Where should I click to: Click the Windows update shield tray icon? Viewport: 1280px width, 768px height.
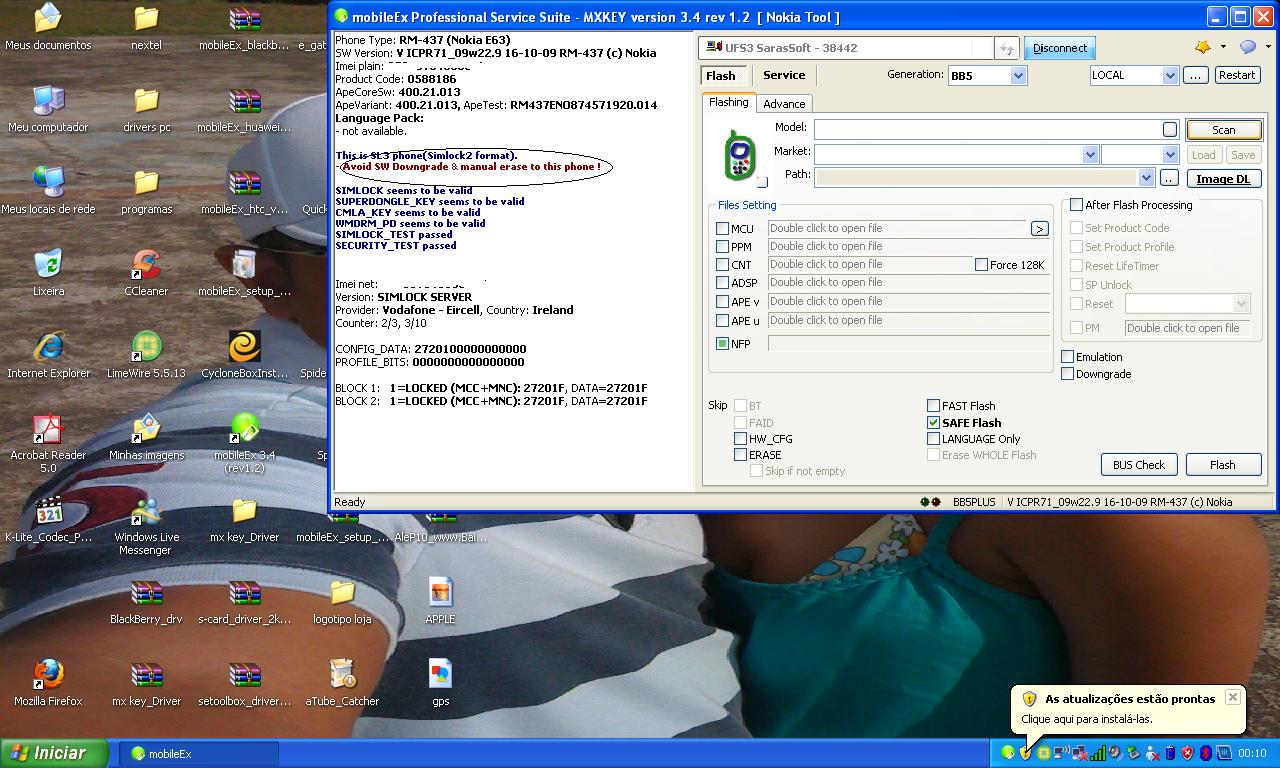pos(1026,753)
